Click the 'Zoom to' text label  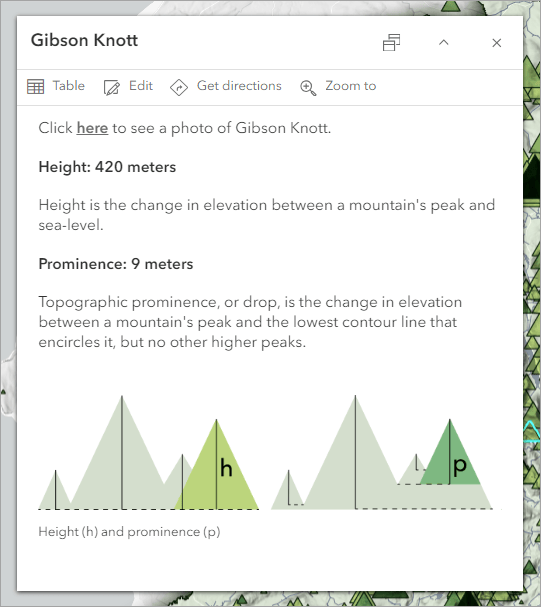(x=351, y=86)
